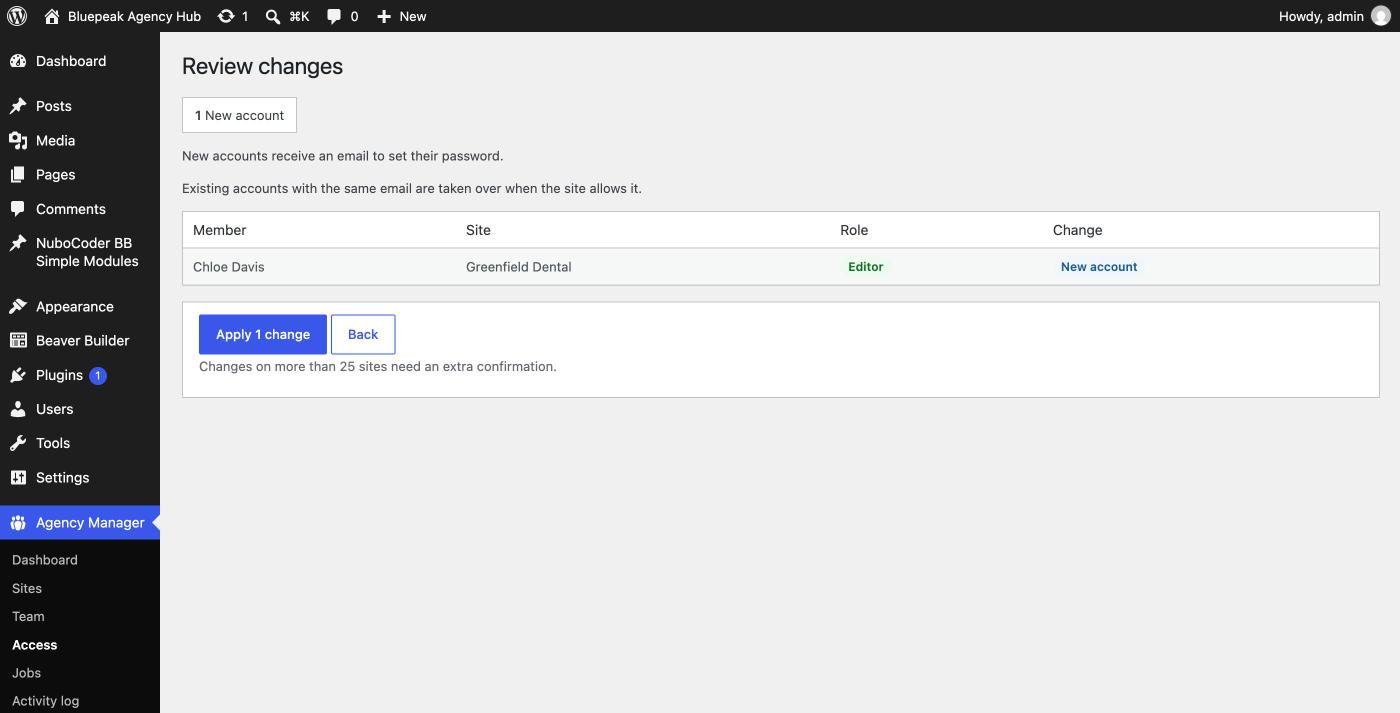Click the Posts pushpin icon
The height and width of the screenshot is (713, 1400).
pos(18,106)
